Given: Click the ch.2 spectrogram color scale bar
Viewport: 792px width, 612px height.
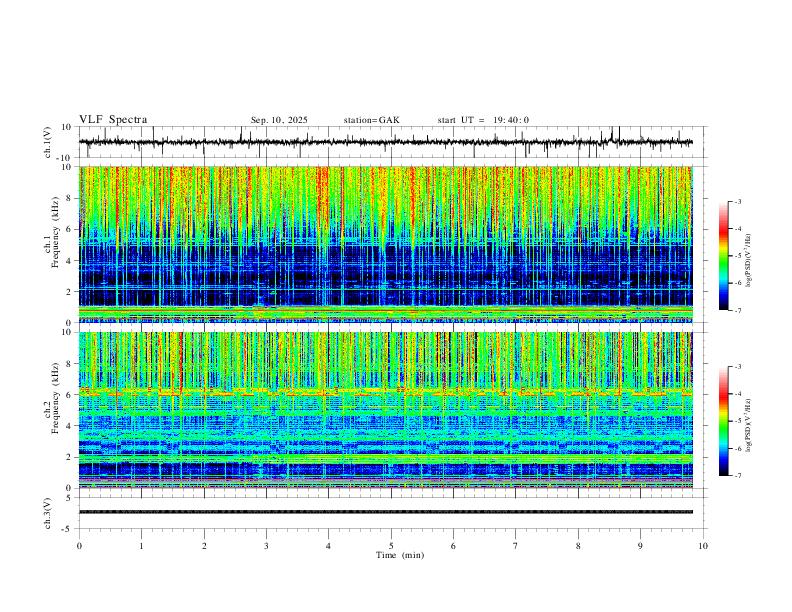Looking at the screenshot, I should (x=723, y=421).
